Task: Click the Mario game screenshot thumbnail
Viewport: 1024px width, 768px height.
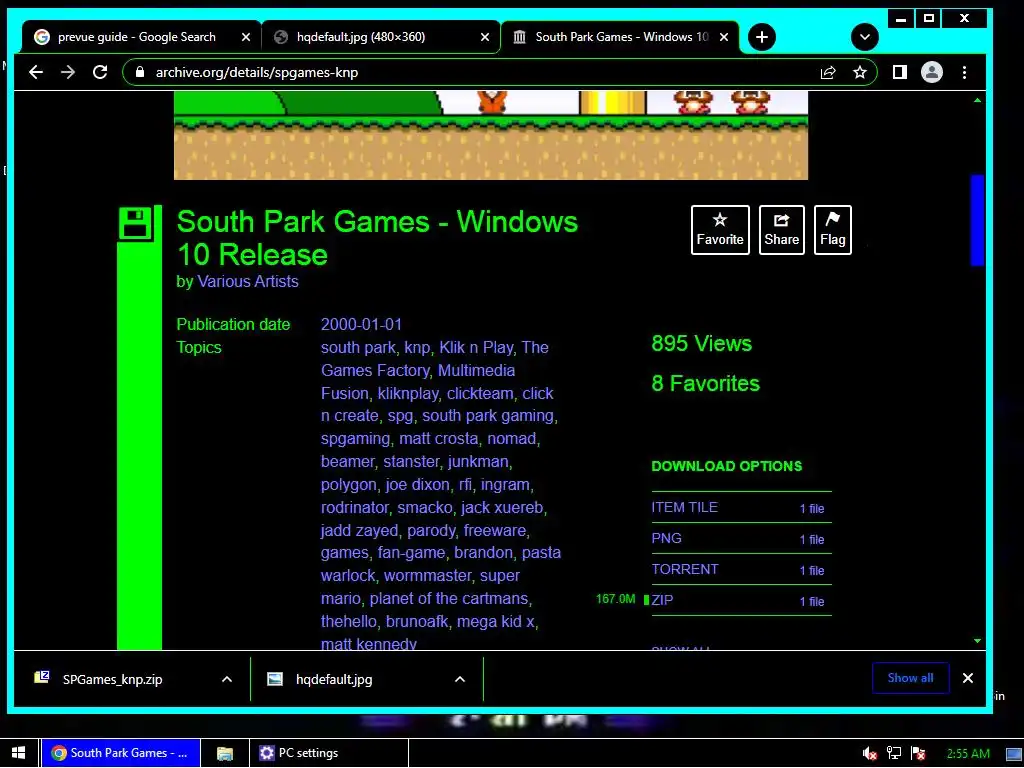Action: (x=490, y=135)
